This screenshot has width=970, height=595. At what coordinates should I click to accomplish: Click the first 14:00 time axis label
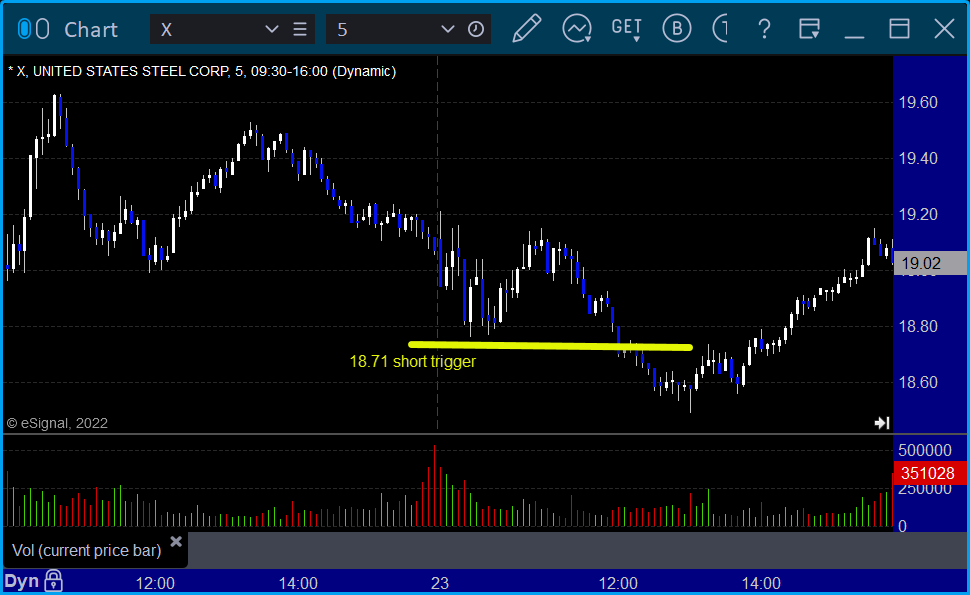[x=298, y=583]
